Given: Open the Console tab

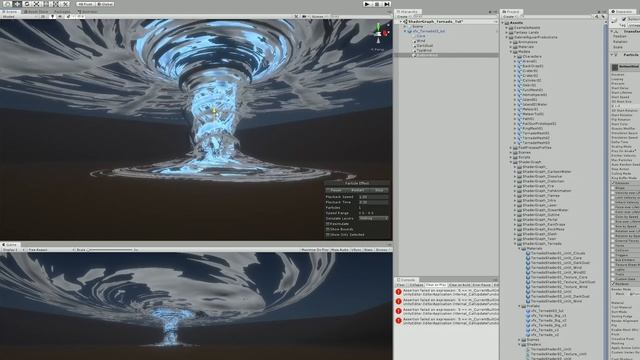Looking at the screenshot, I should point(407,280).
